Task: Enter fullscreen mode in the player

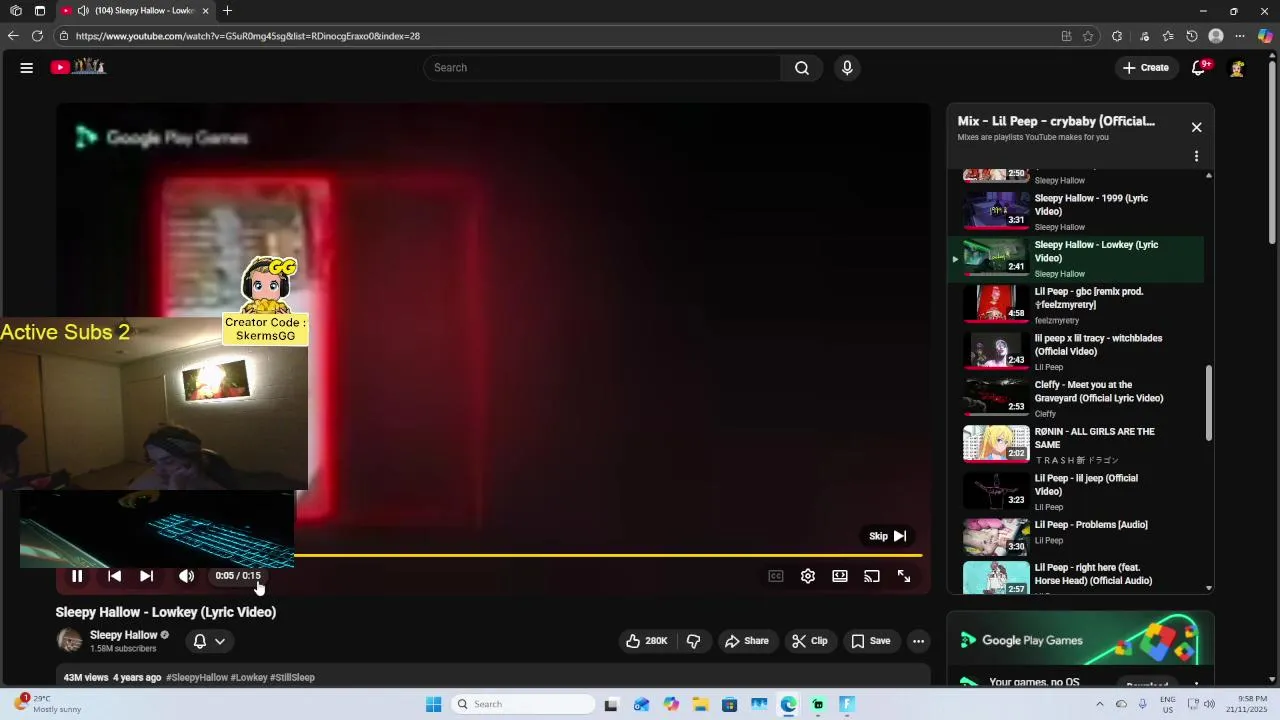Action: coord(904,576)
